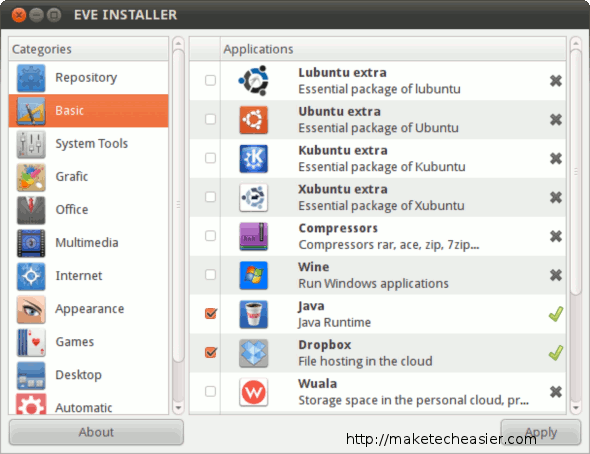Click the Repository category icon
The height and width of the screenshot is (454, 590).
coord(31,78)
